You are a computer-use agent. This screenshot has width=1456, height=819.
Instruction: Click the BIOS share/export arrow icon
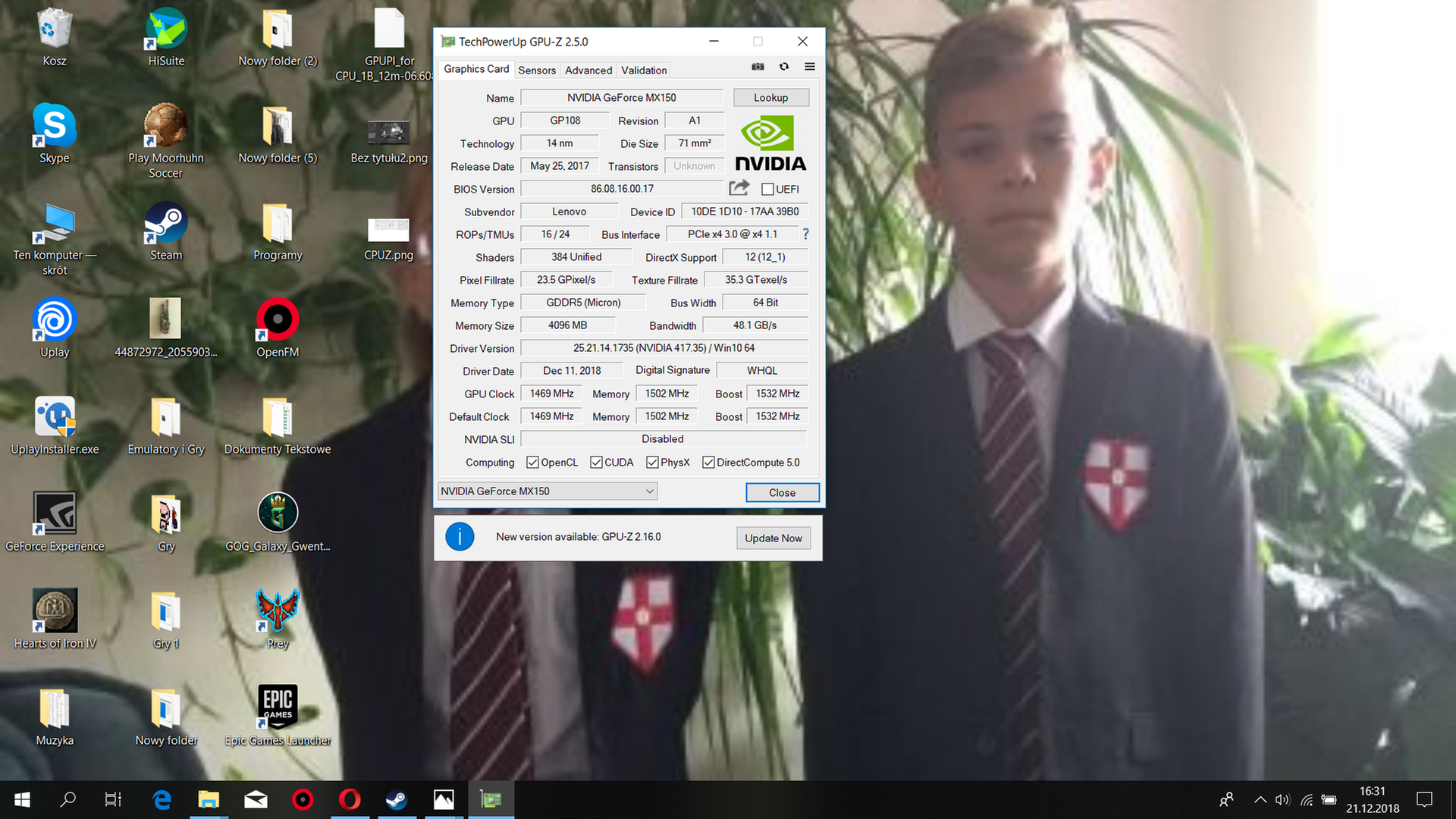pos(739,188)
